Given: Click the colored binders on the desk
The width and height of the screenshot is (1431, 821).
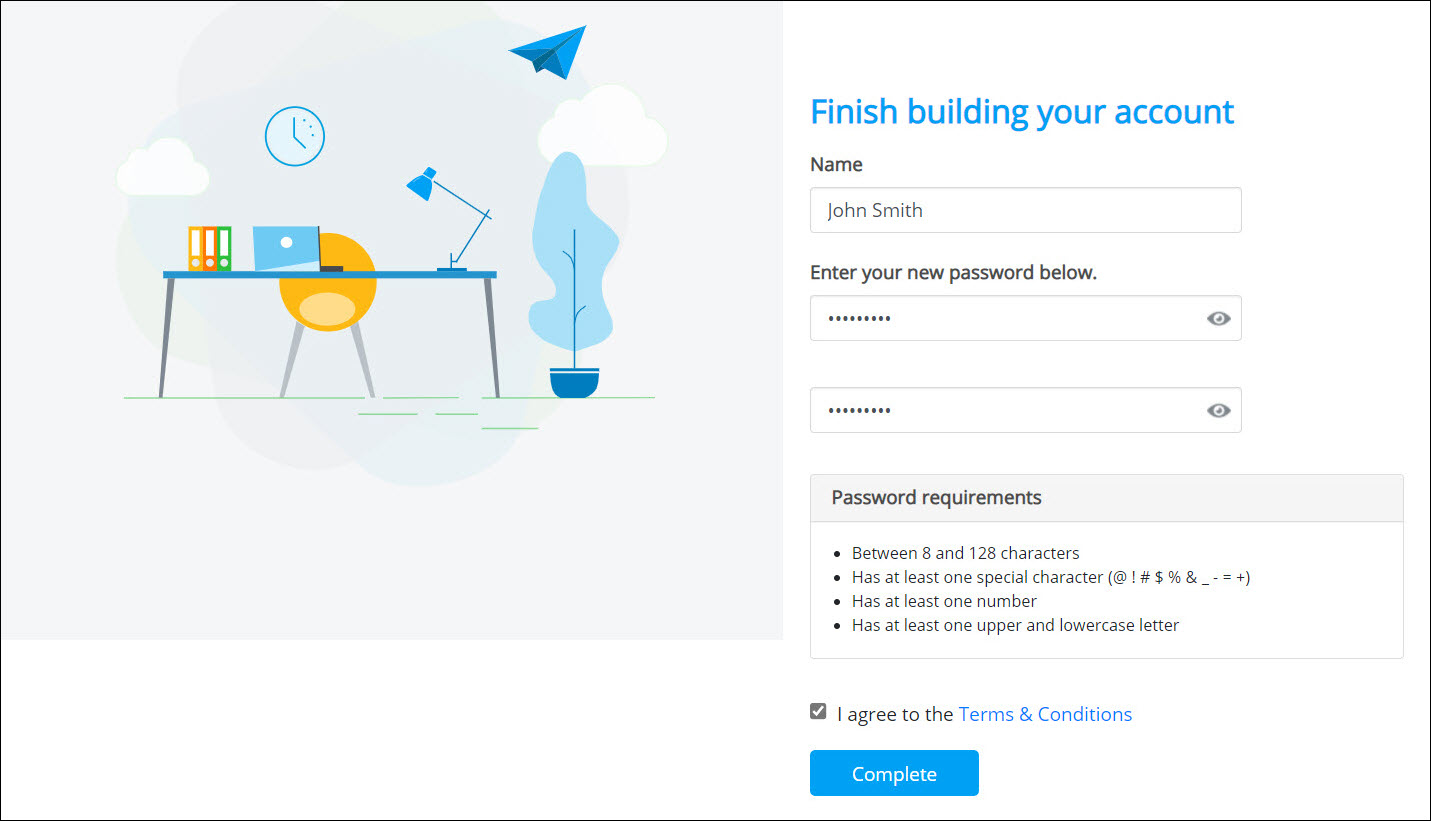Looking at the screenshot, I should (210, 248).
